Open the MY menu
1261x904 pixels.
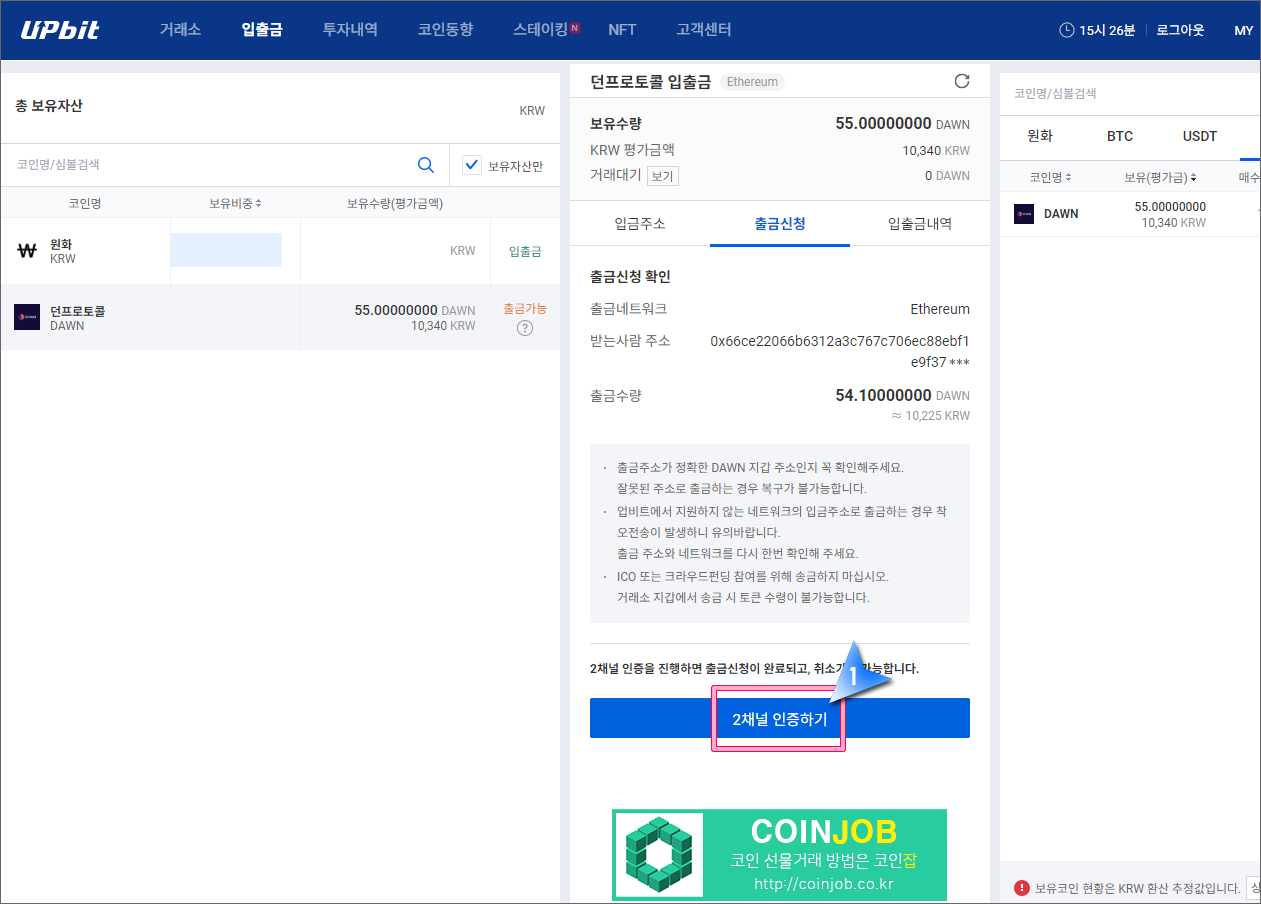click(1243, 30)
